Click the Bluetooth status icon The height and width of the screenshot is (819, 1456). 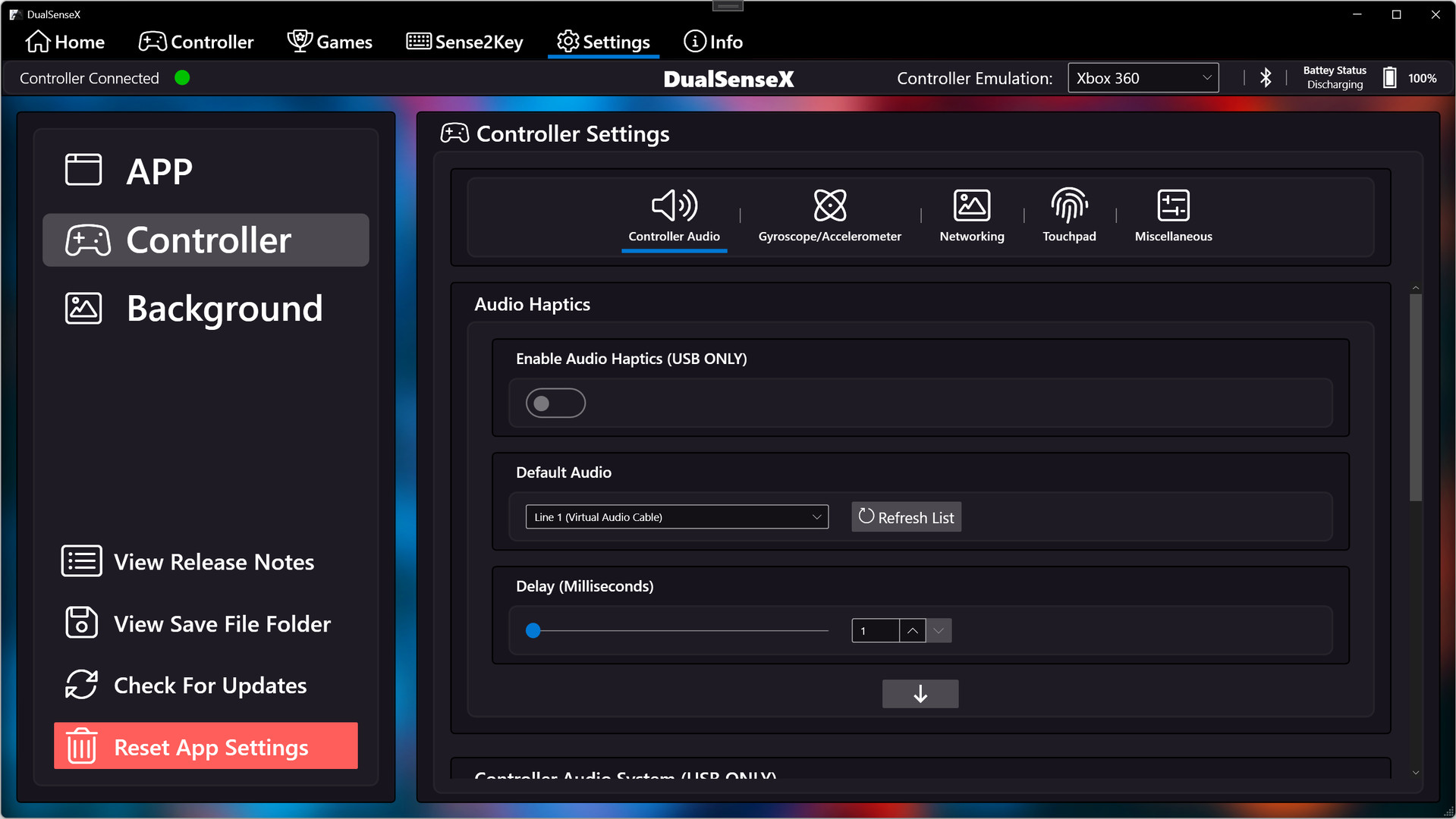pyautogui.click(x=1265, y=78)
